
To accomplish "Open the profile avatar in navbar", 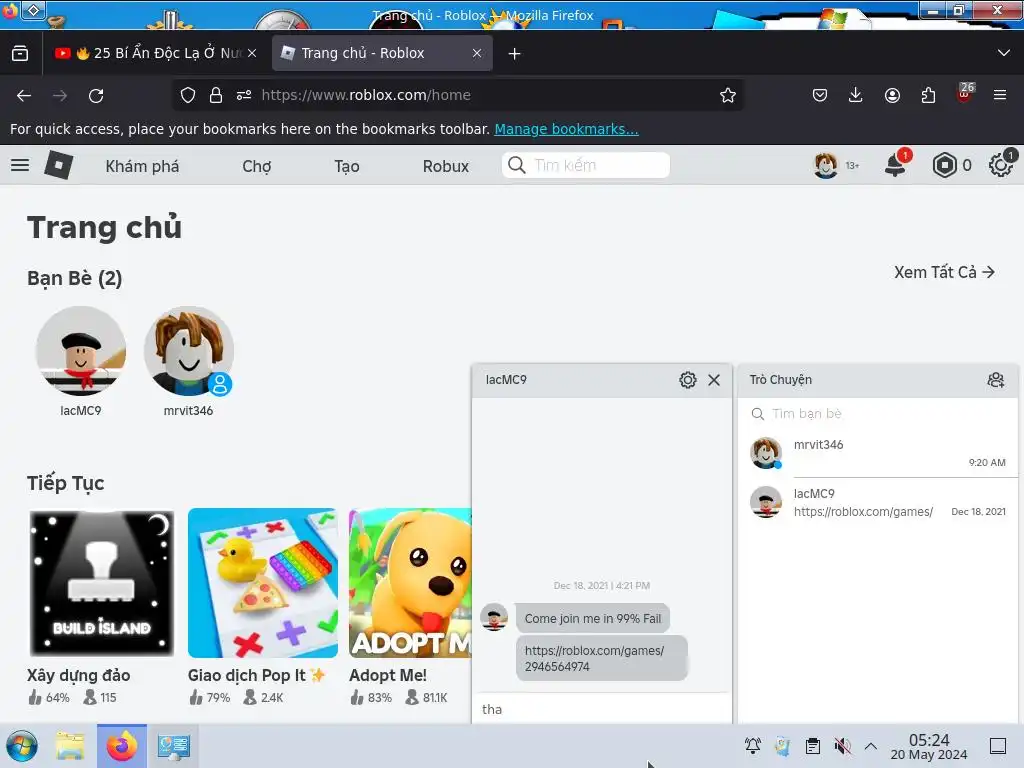I will click(x=825, y=165).
